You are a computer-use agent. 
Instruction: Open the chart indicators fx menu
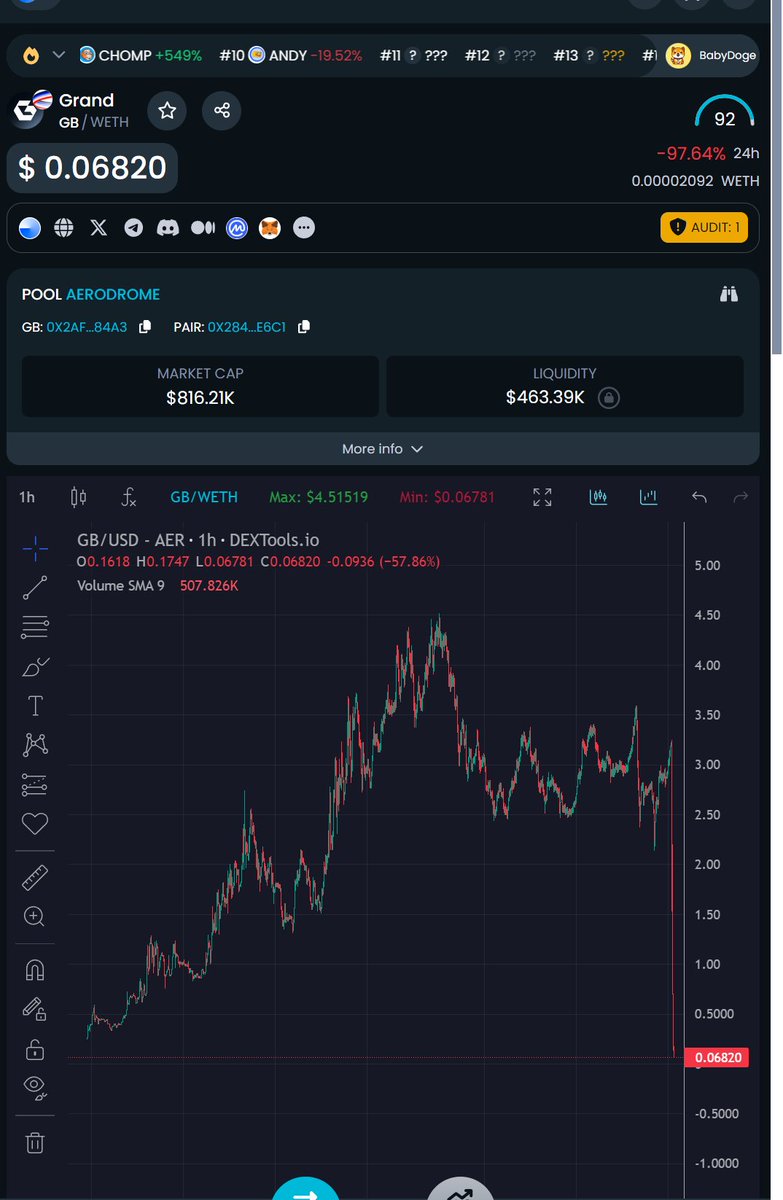click(129, 497)
